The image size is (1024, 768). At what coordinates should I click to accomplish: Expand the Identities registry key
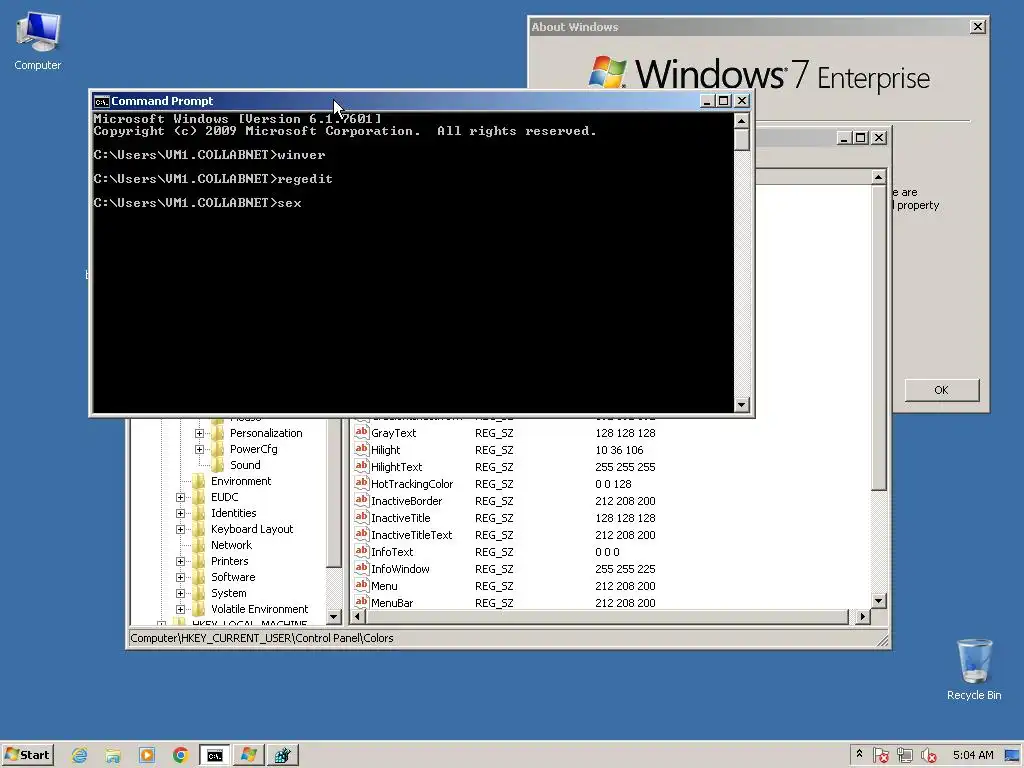click(x=180, y=513)
